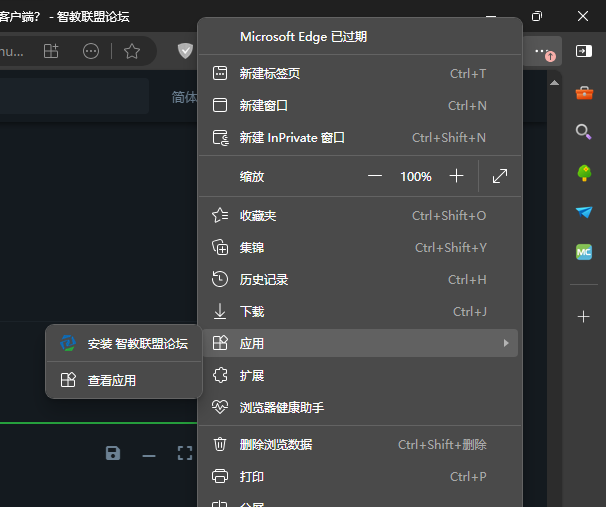Increase zoom with the plus button
The width and height of the screenshot is (606, 507).
(456, 176)
